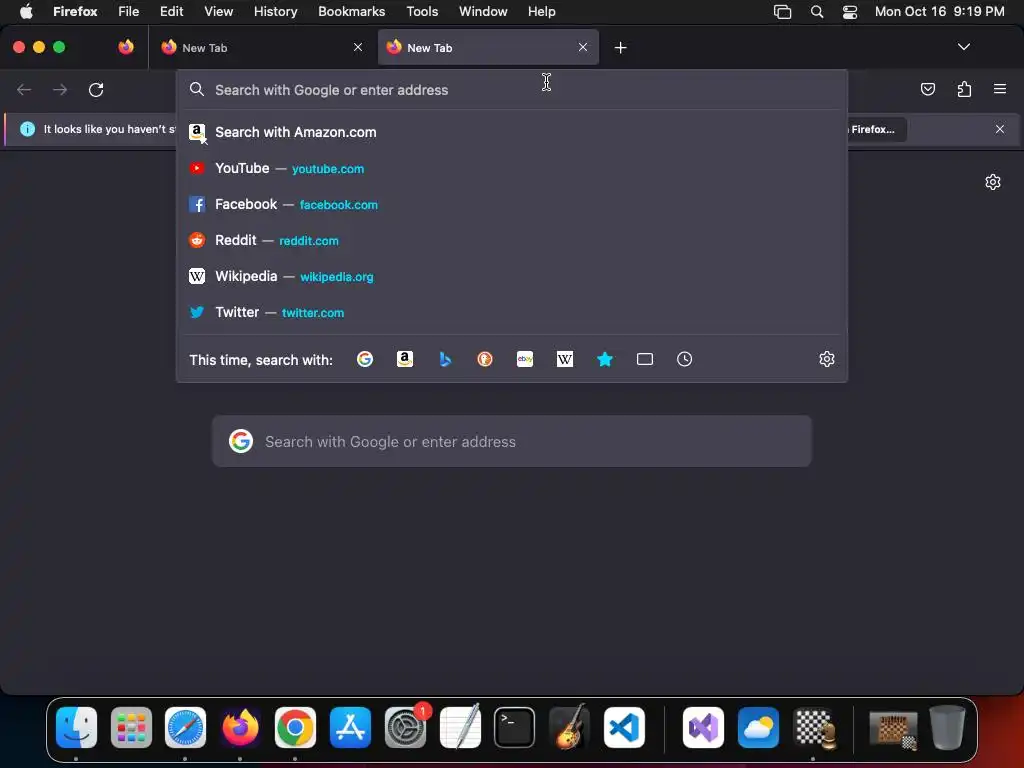Screen dimensions: 1024x768
Task: Open the Bookmarks menu
Action: (x=352, y=11)
